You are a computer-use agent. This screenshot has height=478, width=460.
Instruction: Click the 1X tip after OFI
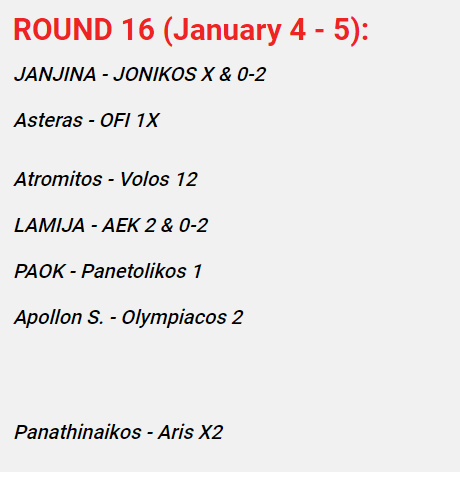click(x=147, y=120)
